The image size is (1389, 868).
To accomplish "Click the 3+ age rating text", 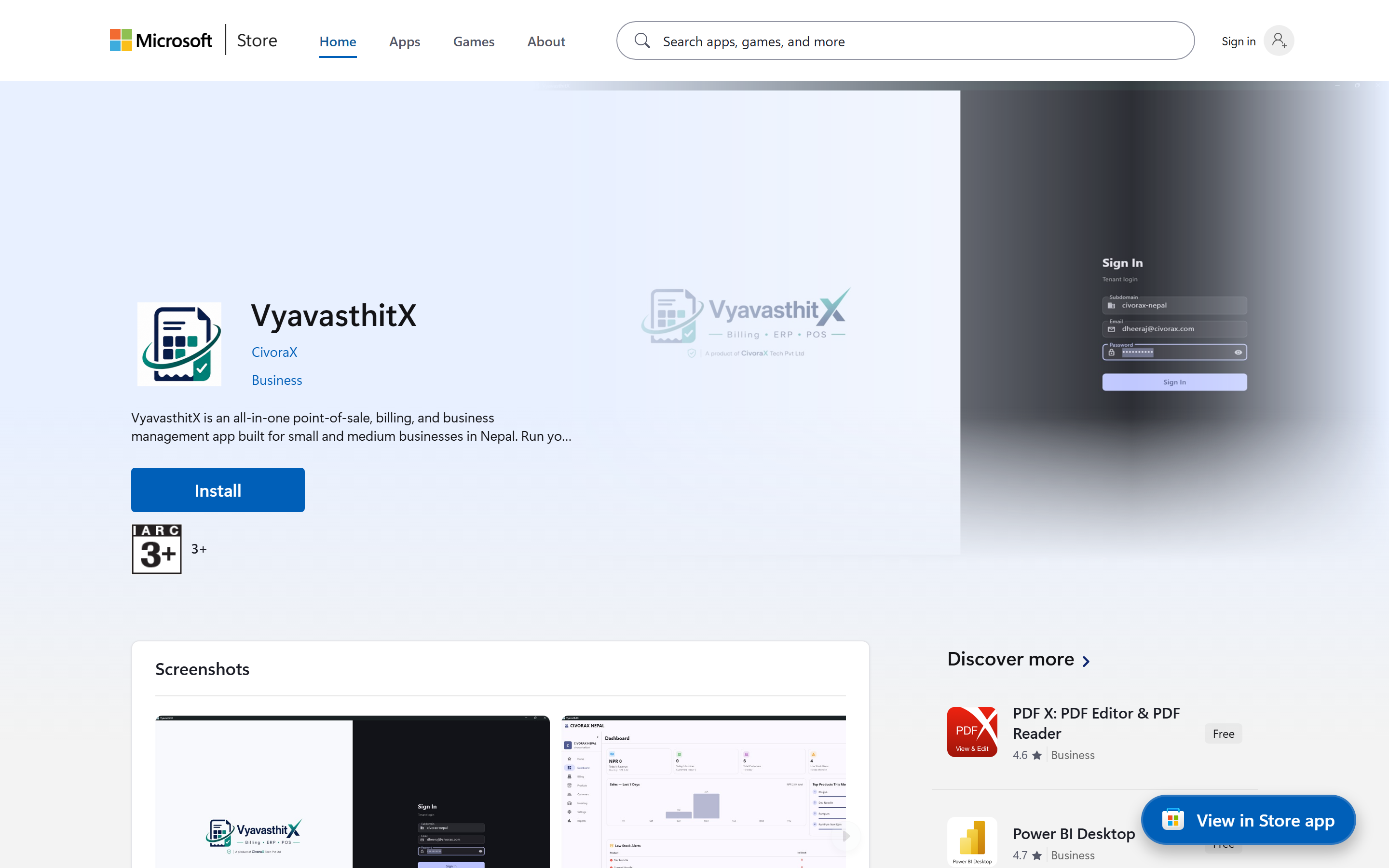I will 199,549.
